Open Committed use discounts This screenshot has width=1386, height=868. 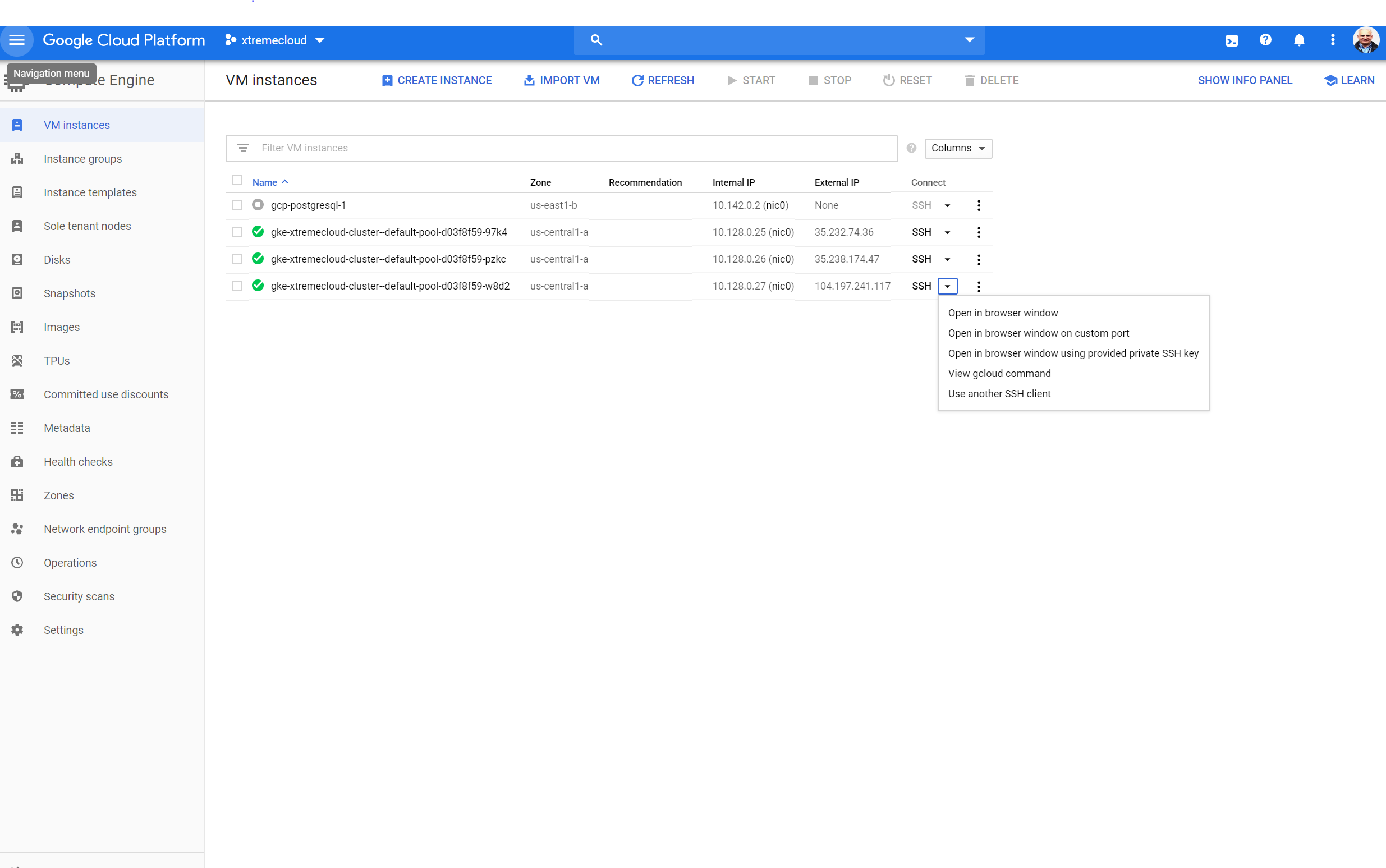click(x=102, y=394)
